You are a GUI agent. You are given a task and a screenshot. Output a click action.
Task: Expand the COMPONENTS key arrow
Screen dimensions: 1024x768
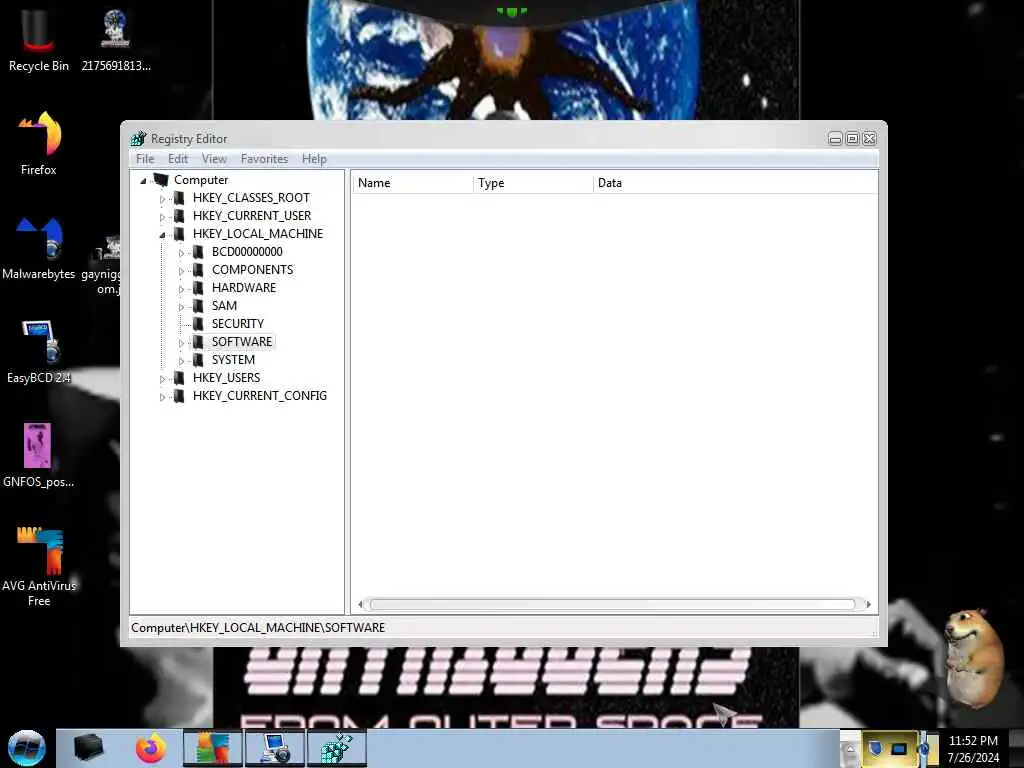click(x=182, y=271)
